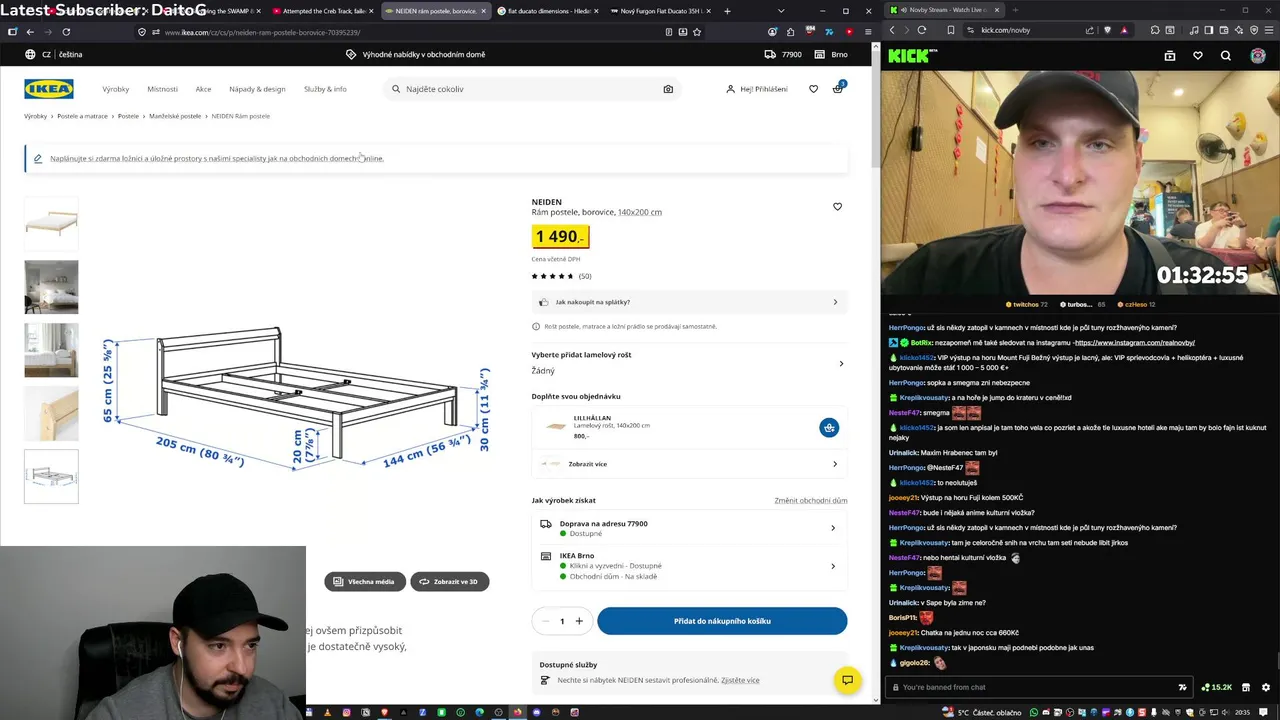Click Všechna média button

tap(364, 581)
